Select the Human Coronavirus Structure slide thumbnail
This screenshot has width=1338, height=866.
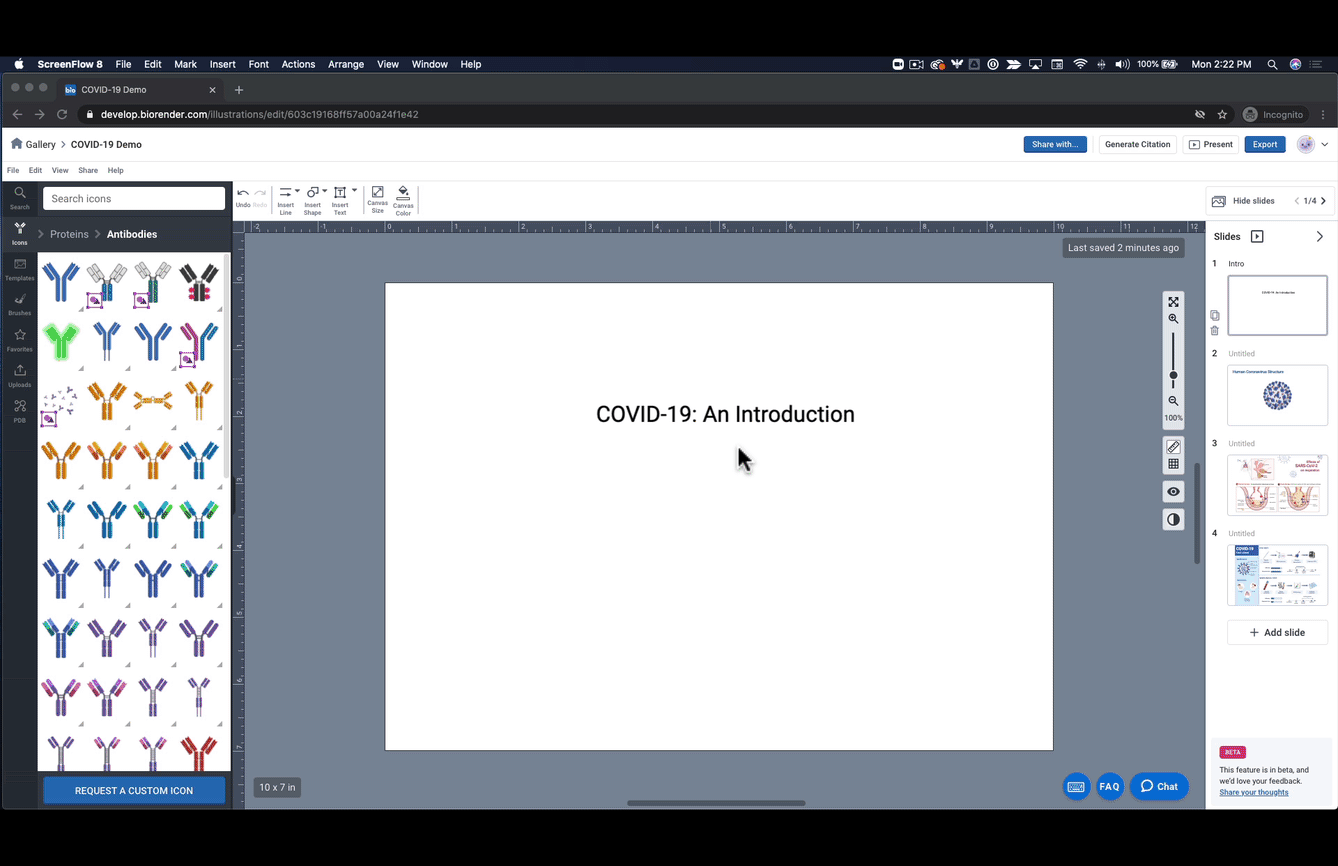click(x=1277, y=395)
